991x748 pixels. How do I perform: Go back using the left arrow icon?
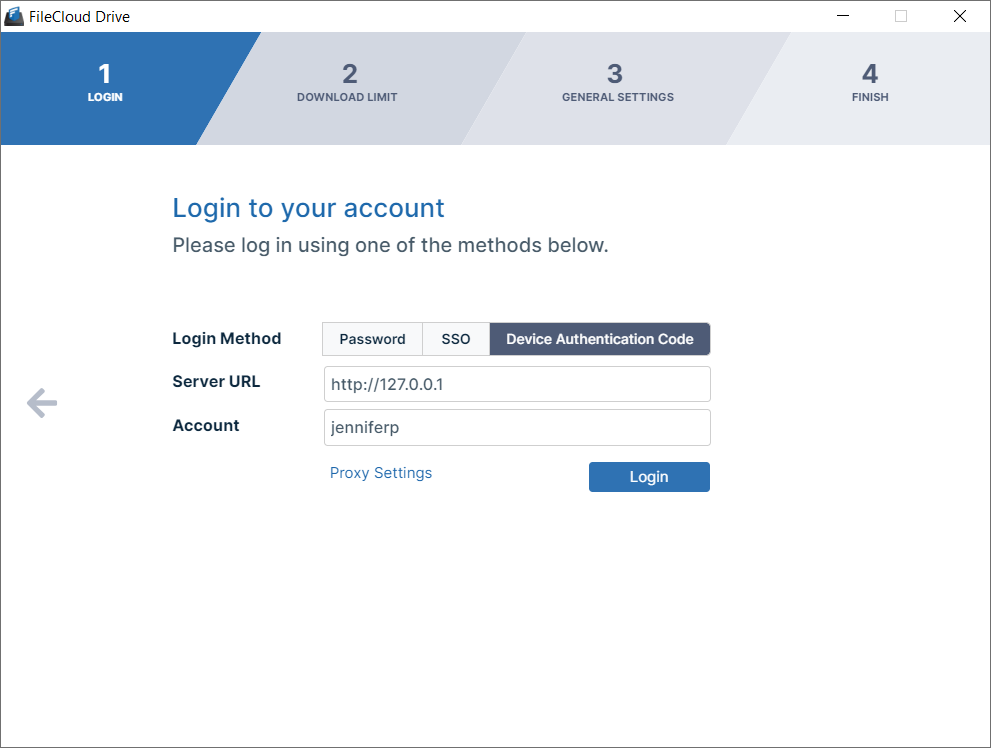[42, 403]
